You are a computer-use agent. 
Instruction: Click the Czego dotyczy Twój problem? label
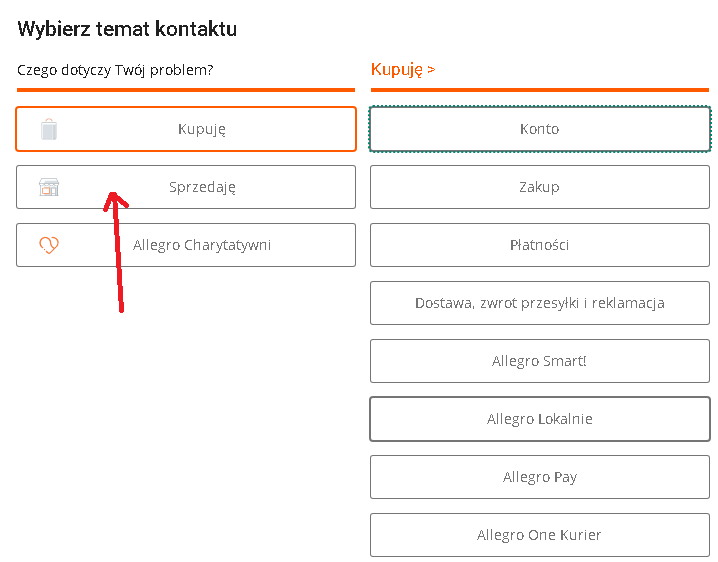pos(115,70)
